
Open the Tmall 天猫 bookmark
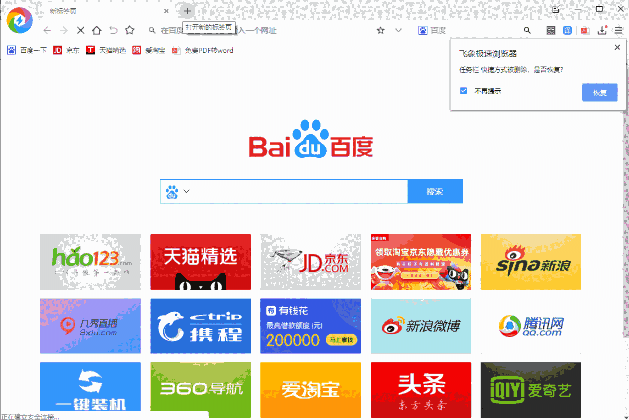click(106, 50)
